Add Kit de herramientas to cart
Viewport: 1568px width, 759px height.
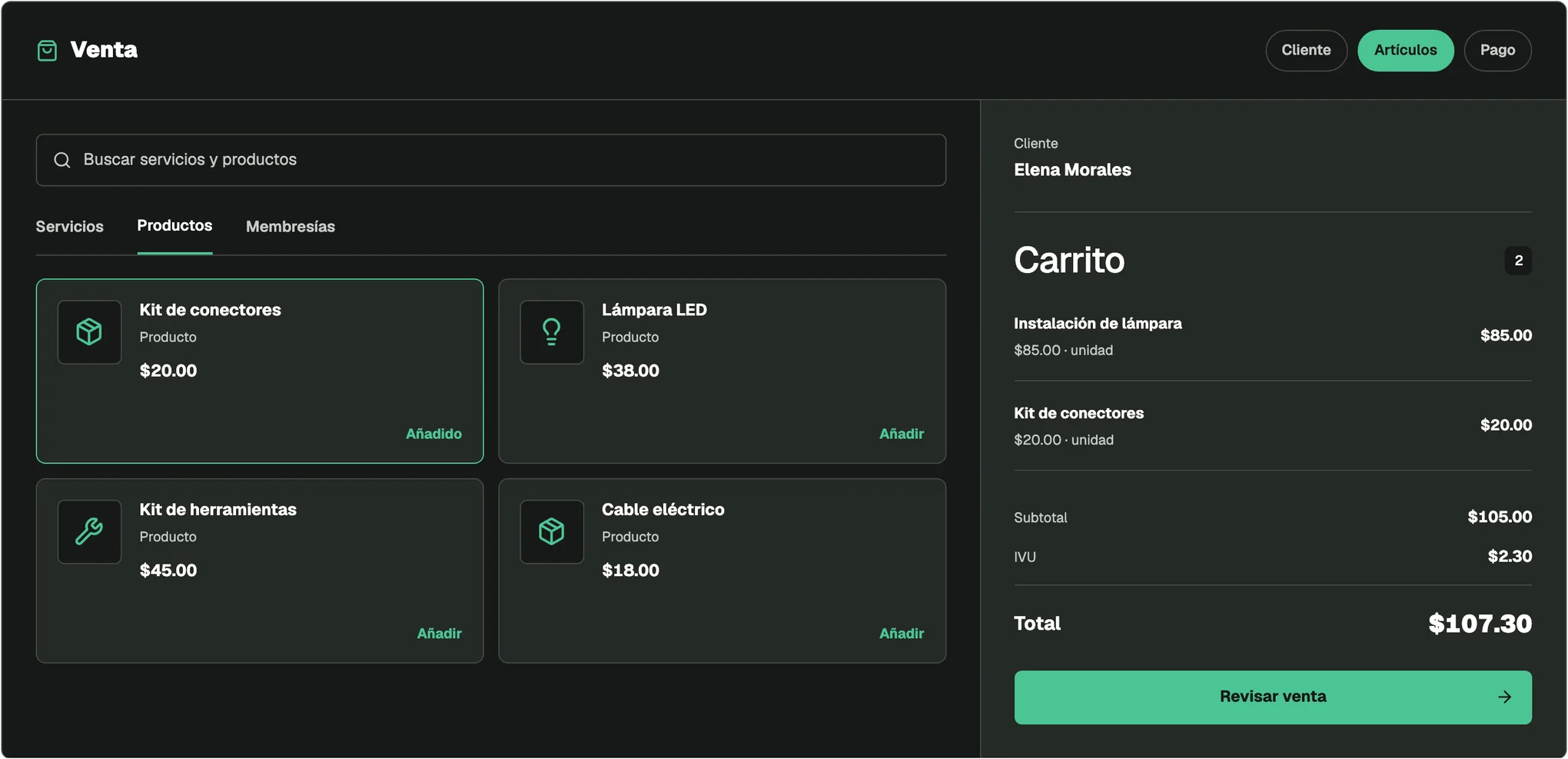(439, 634)
